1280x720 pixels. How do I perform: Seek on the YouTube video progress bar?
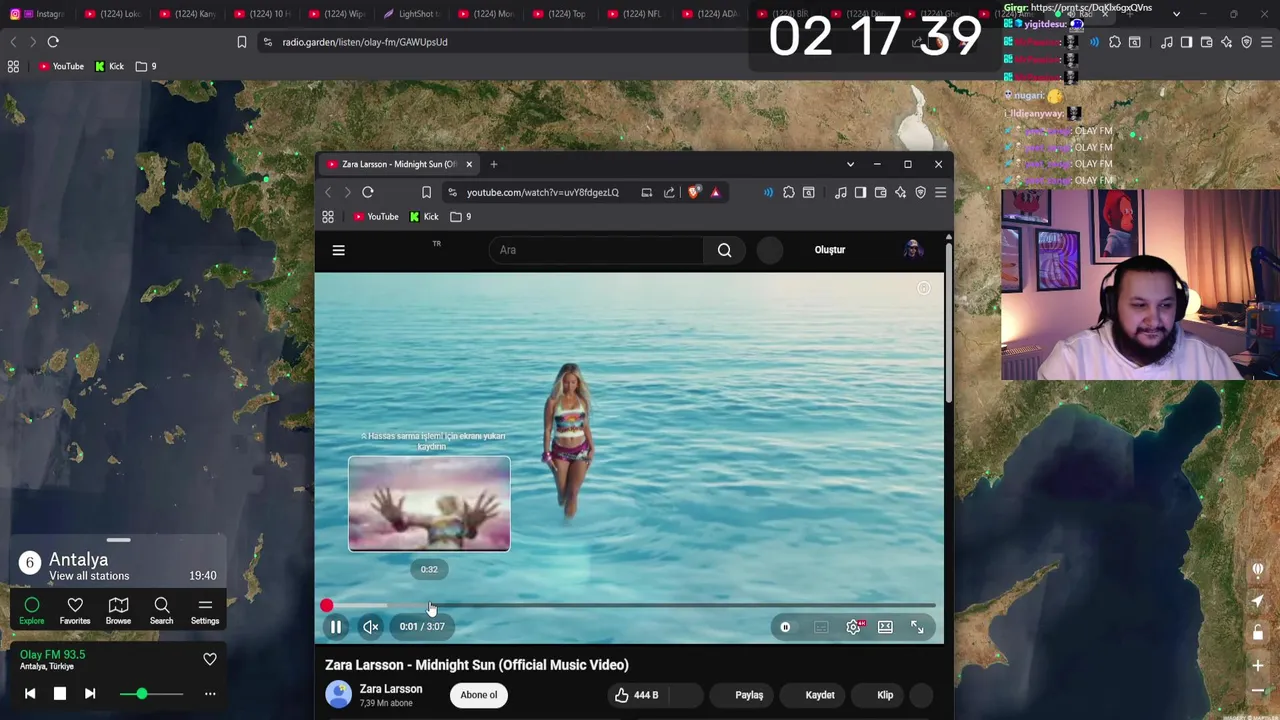630,605
